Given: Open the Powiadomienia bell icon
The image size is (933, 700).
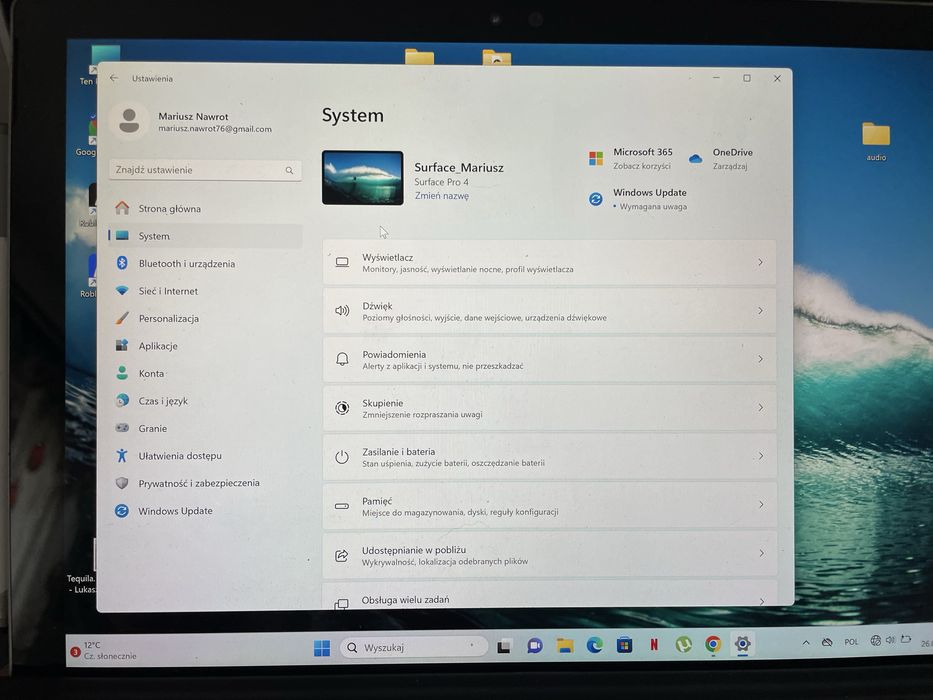Looking at the screenshot, I should pos(342,359).
